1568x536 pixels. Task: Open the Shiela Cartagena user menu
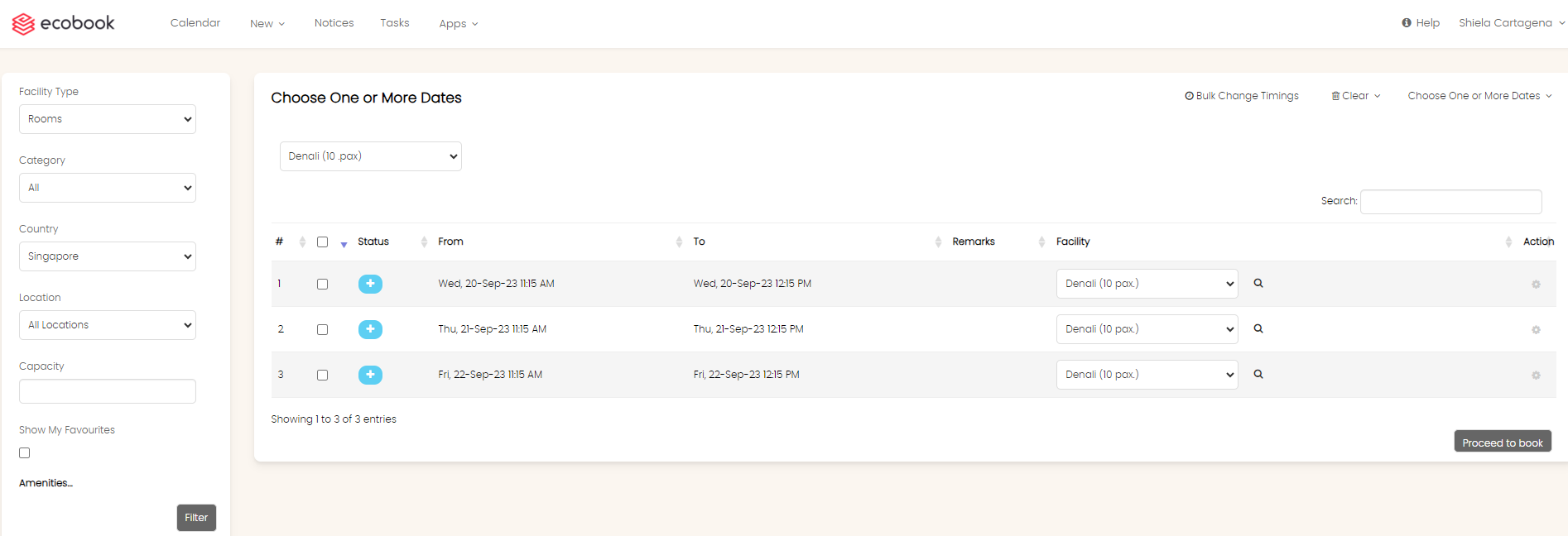tap(1512, 23)
